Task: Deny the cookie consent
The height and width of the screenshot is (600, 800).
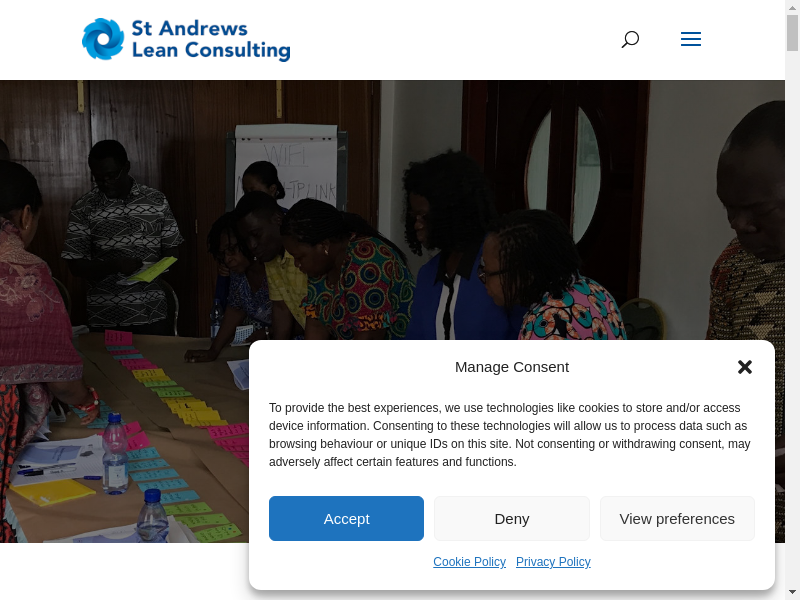Action: pyautogui.click(x=512, y=518)
